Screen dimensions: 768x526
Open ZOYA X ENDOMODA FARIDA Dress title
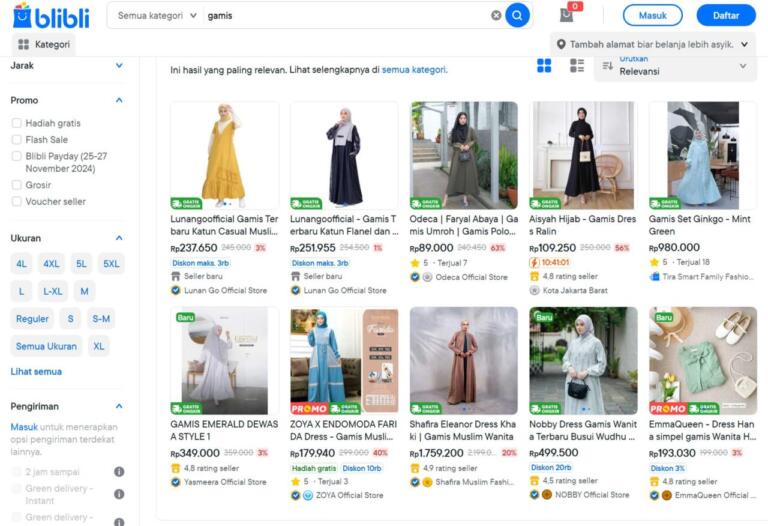pos(343,430)
